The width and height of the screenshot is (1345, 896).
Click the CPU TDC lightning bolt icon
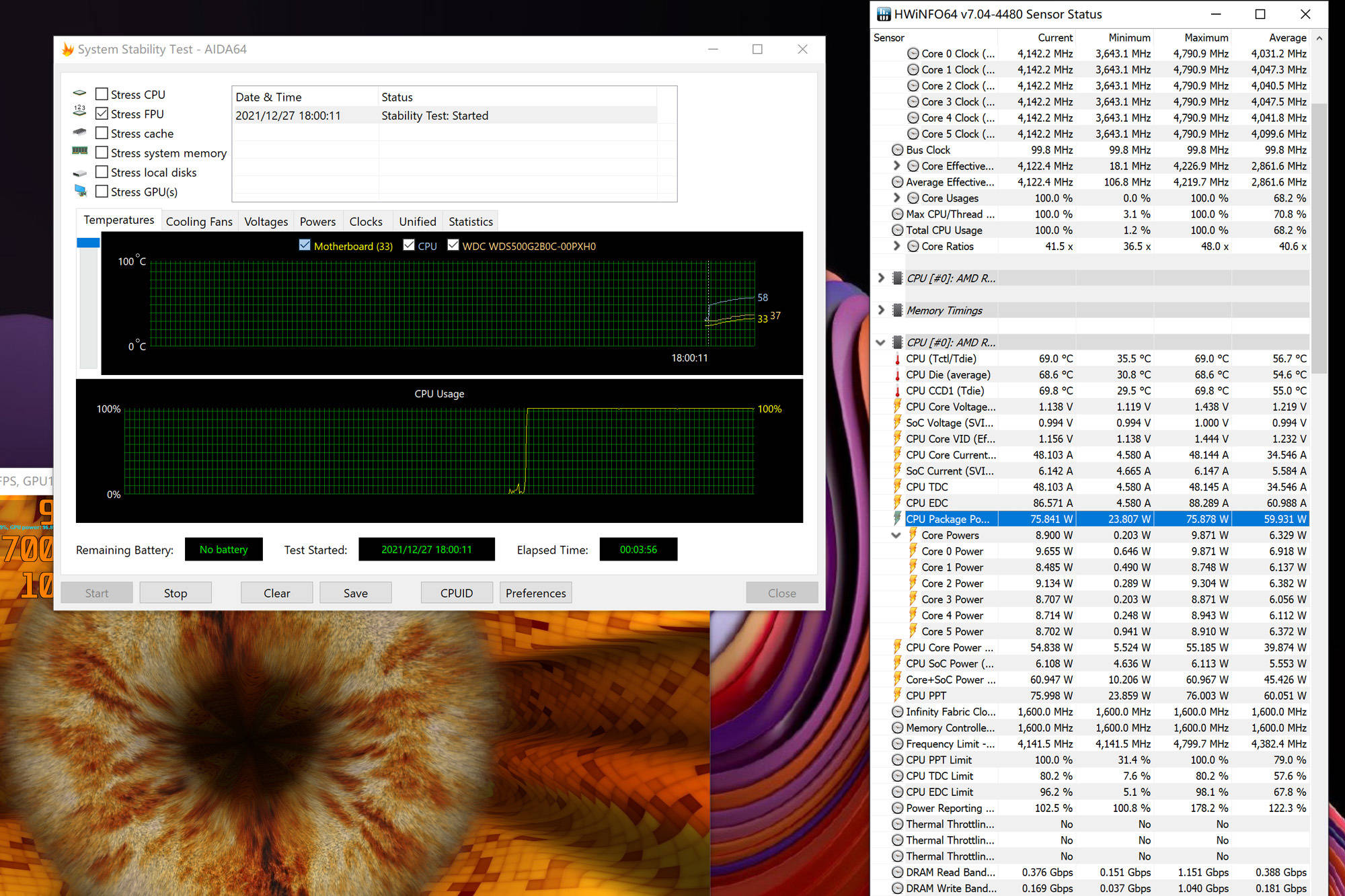(897, 487)
